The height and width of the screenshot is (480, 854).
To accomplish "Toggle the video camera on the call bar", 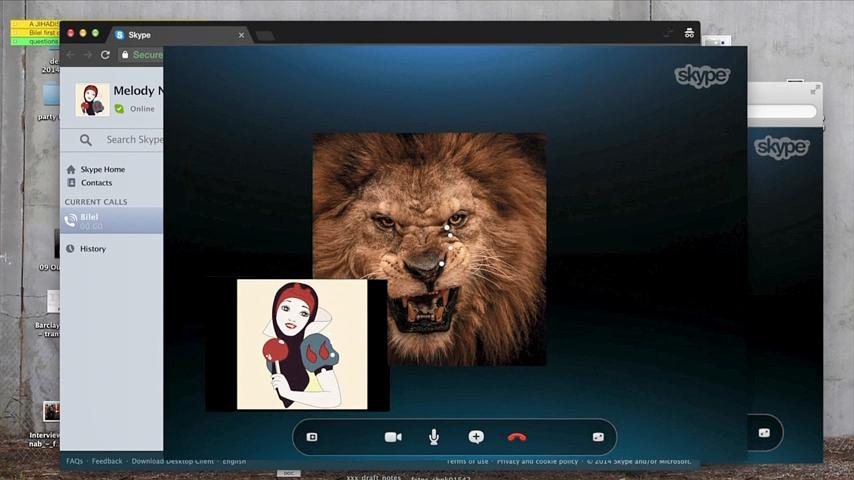I will click(393, 437).
